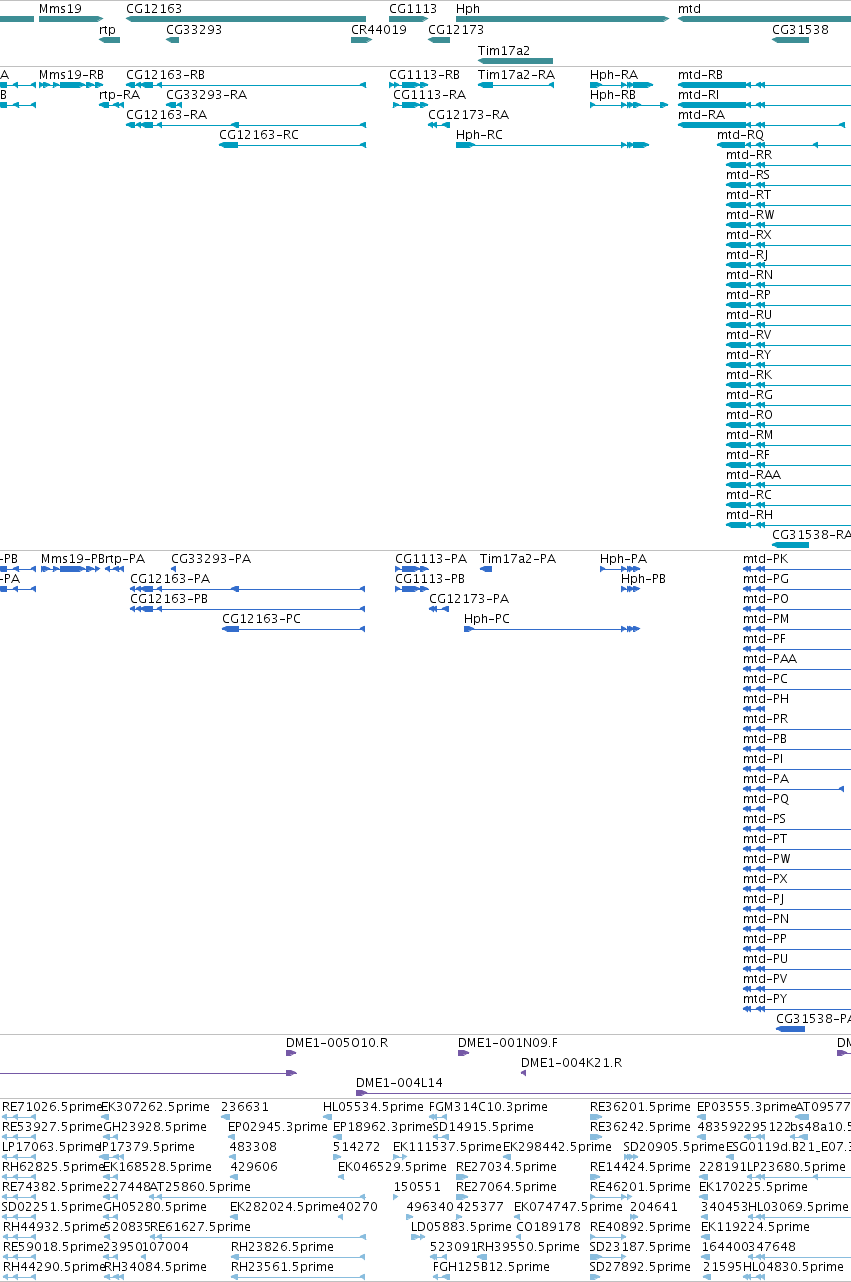Click the 236631 feature label
Screen dimensions: 851x1282
(x=245, y=1107)
